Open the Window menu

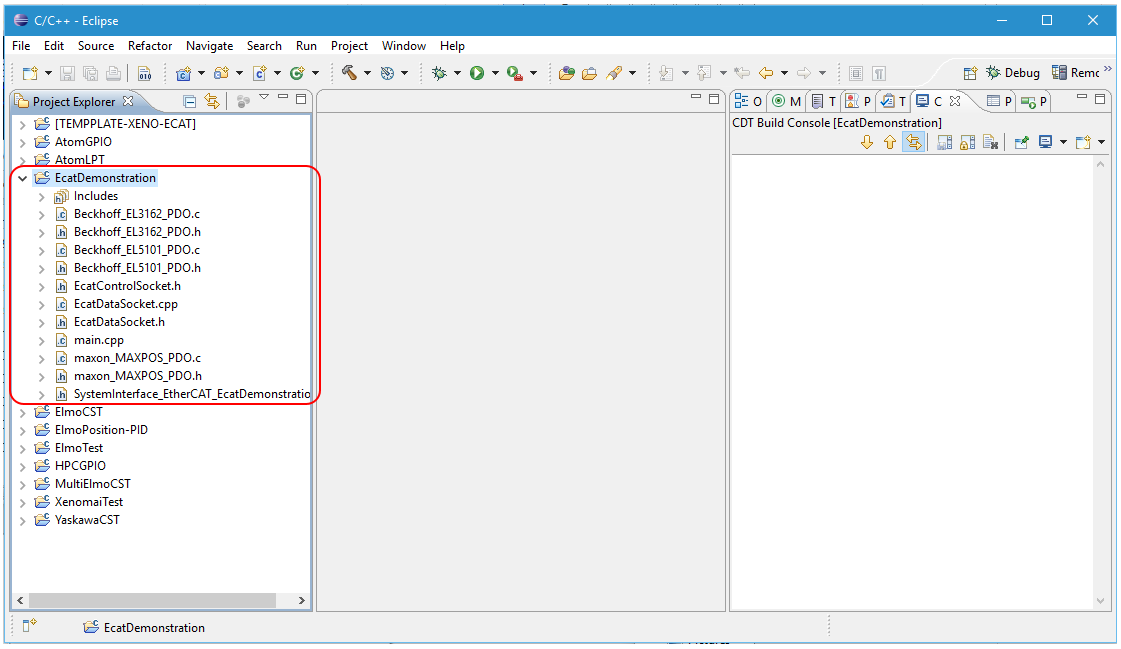[404, 46]
